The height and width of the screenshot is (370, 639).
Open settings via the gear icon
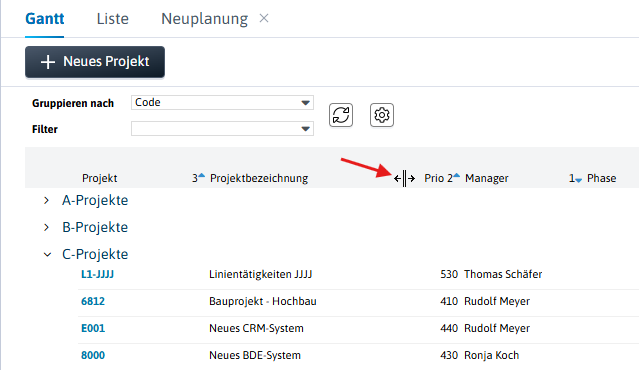coord(382,115)
